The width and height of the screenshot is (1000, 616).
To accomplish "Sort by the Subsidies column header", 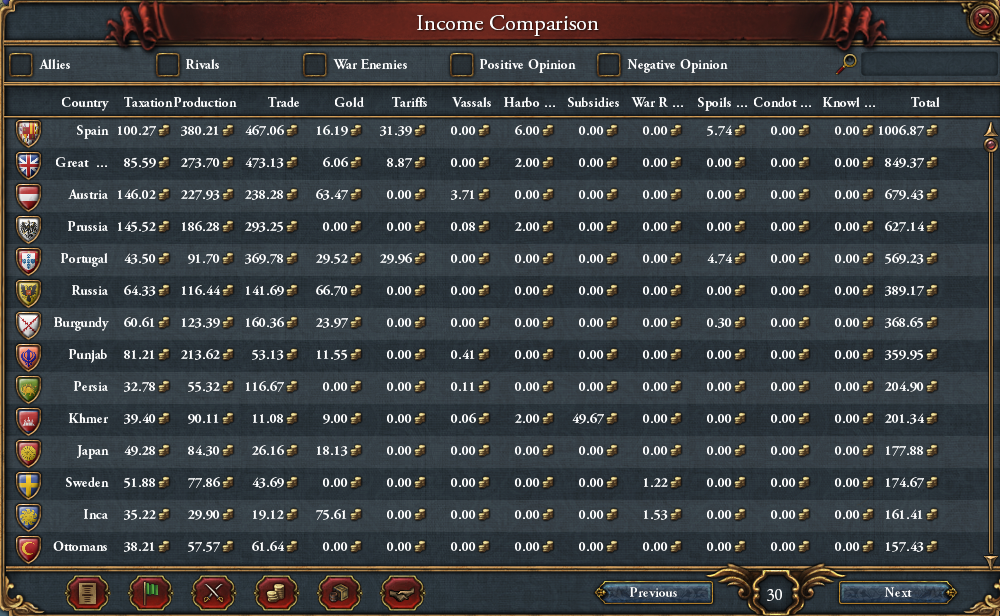I will coord(593,102).
